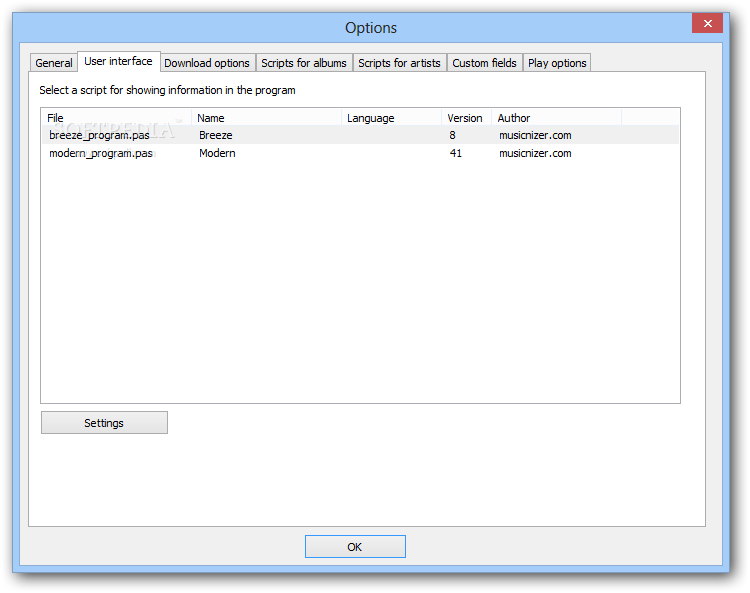Sort by the Version column header
The width and height of the screenshot is (750, 593).
[466, 118]
